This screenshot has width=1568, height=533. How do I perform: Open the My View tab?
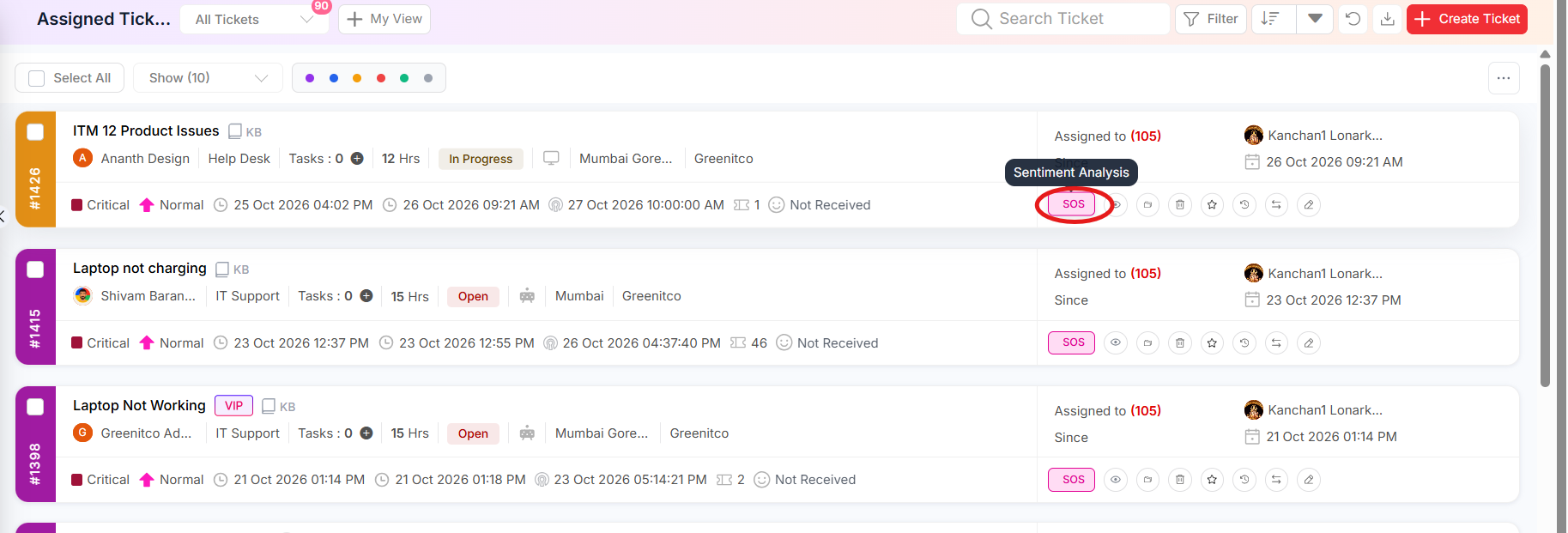pos(384,19)
